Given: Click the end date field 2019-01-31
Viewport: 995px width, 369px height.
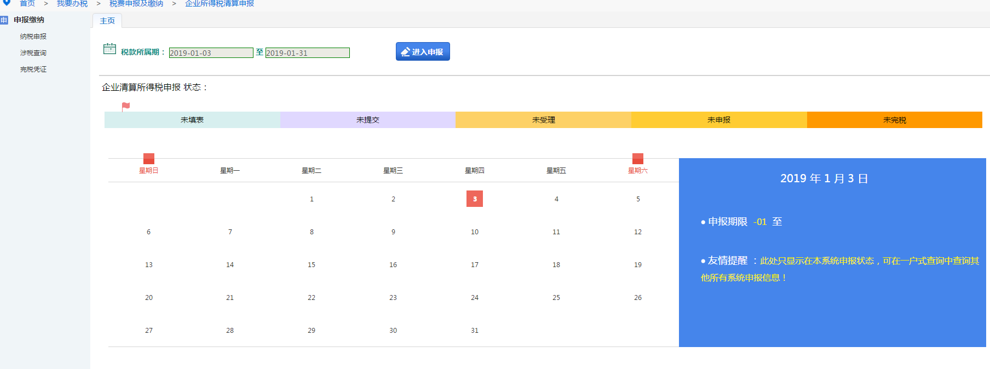Looking at the screenshot, I should tap(307, 53).
